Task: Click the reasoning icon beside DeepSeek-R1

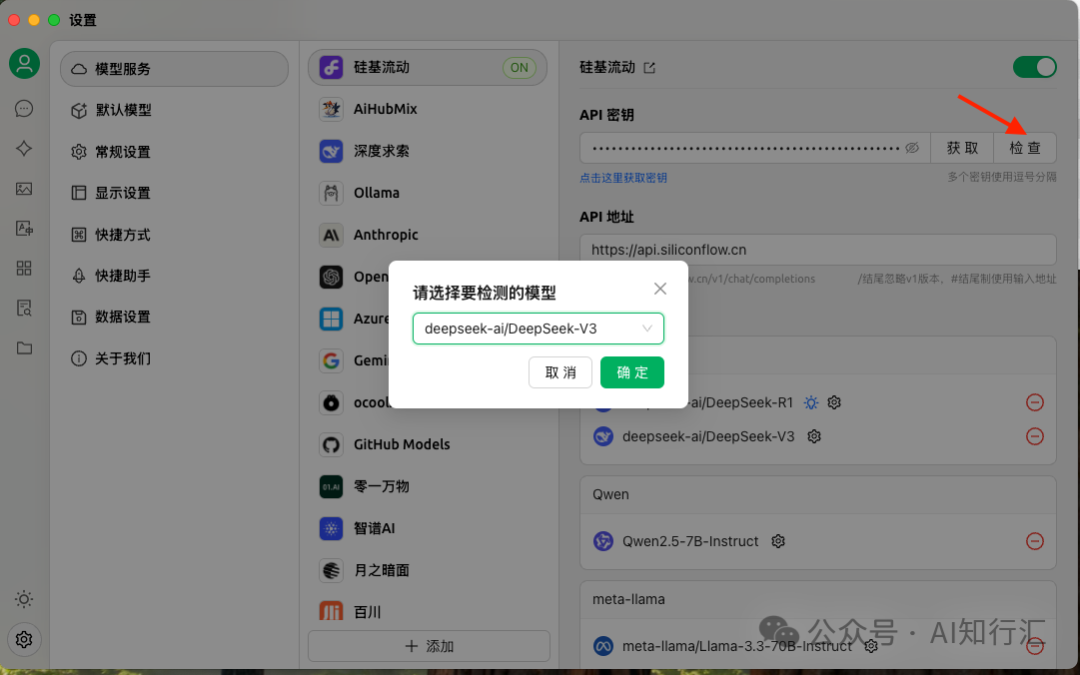Action: coord(811,402)
